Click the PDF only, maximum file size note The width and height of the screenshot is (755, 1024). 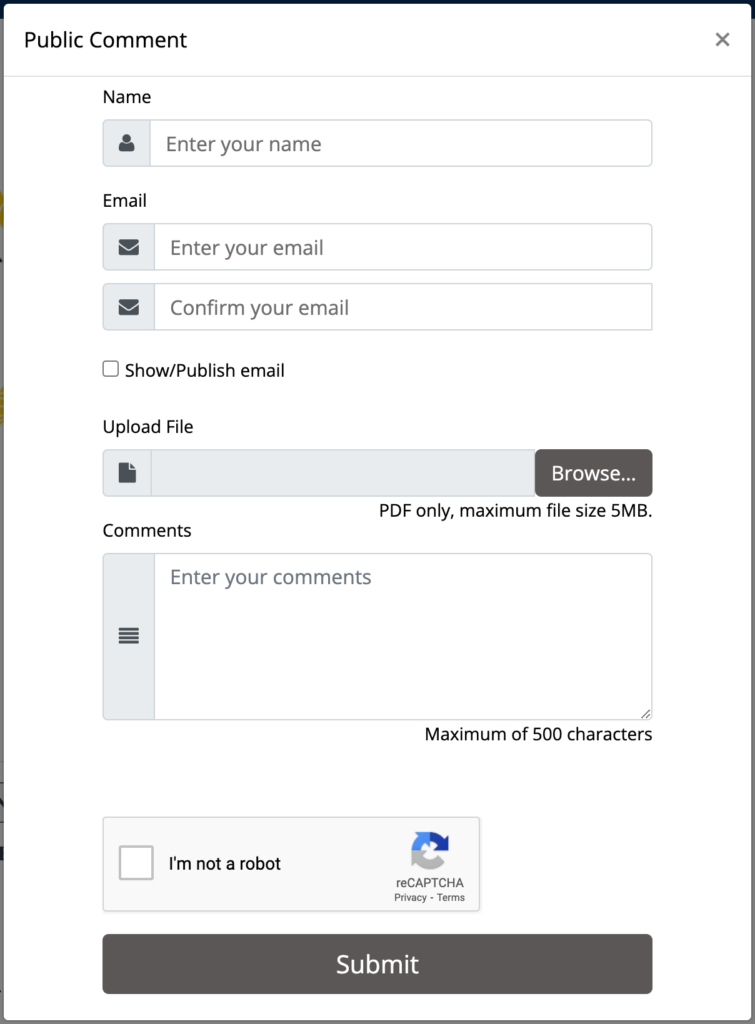pyautogui.click(x=515, y=511)
